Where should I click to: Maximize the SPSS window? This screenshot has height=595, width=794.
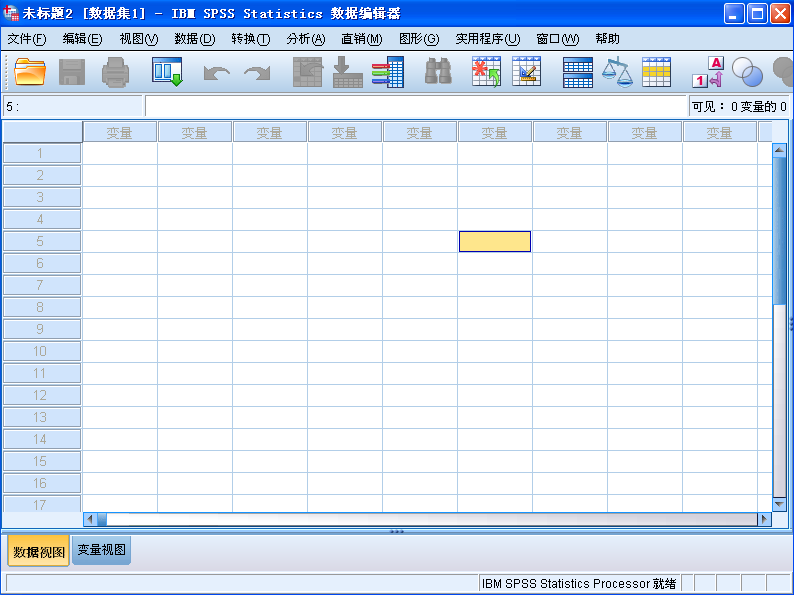pos(757,14)
